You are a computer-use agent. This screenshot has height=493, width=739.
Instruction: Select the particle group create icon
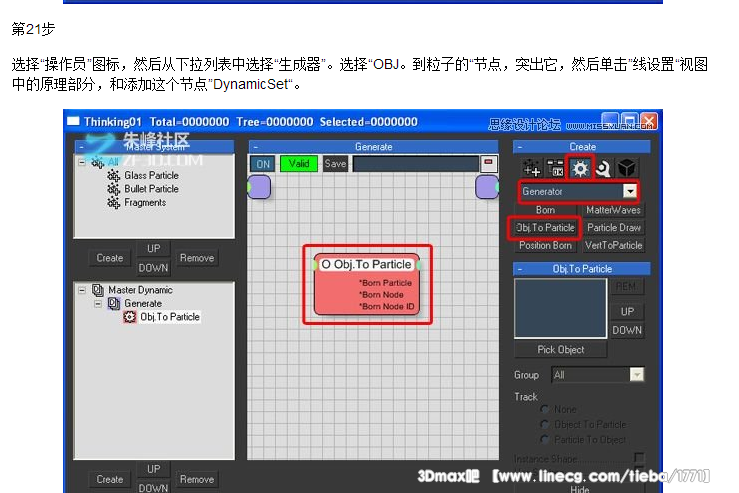[532, 168]
